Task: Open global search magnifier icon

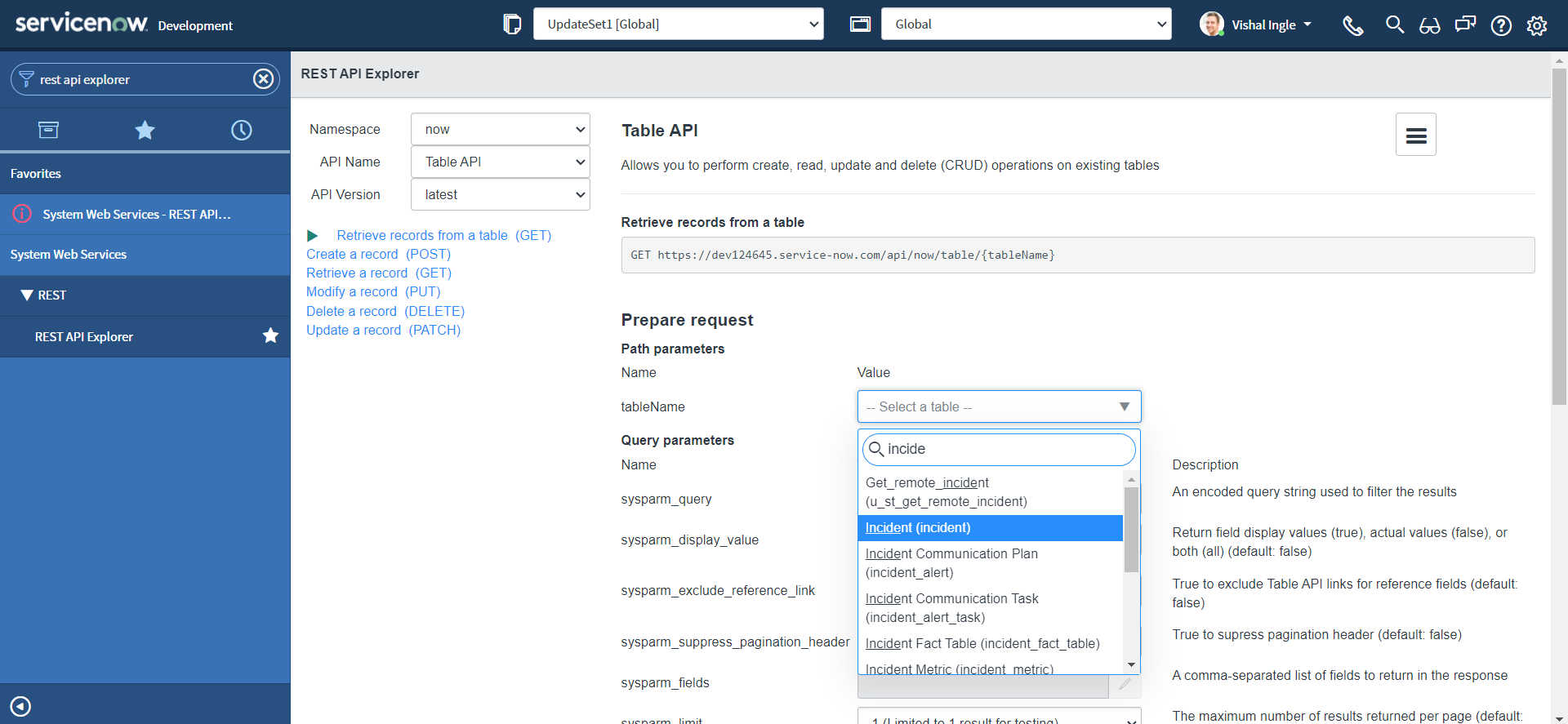Action: pos(1395,24)
